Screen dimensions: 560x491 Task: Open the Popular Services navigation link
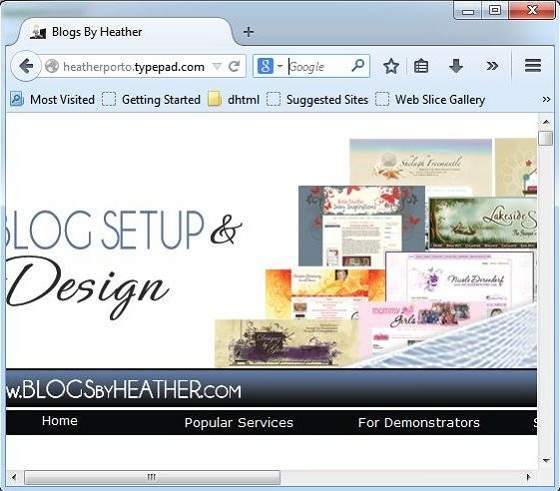[239, 423]
